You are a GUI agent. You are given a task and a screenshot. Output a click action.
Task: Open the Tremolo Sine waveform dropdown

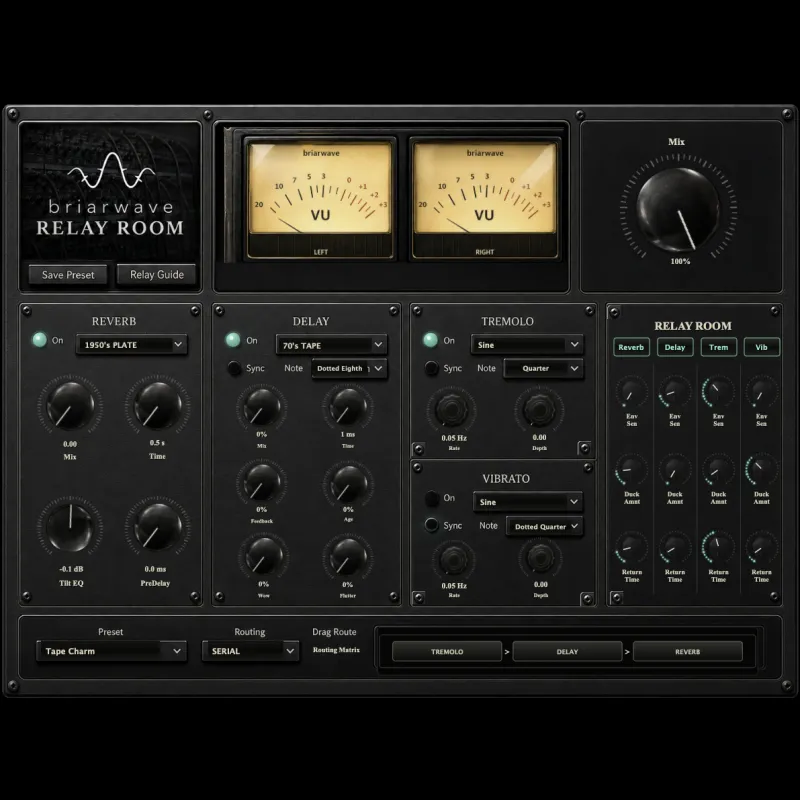[527, 345]
